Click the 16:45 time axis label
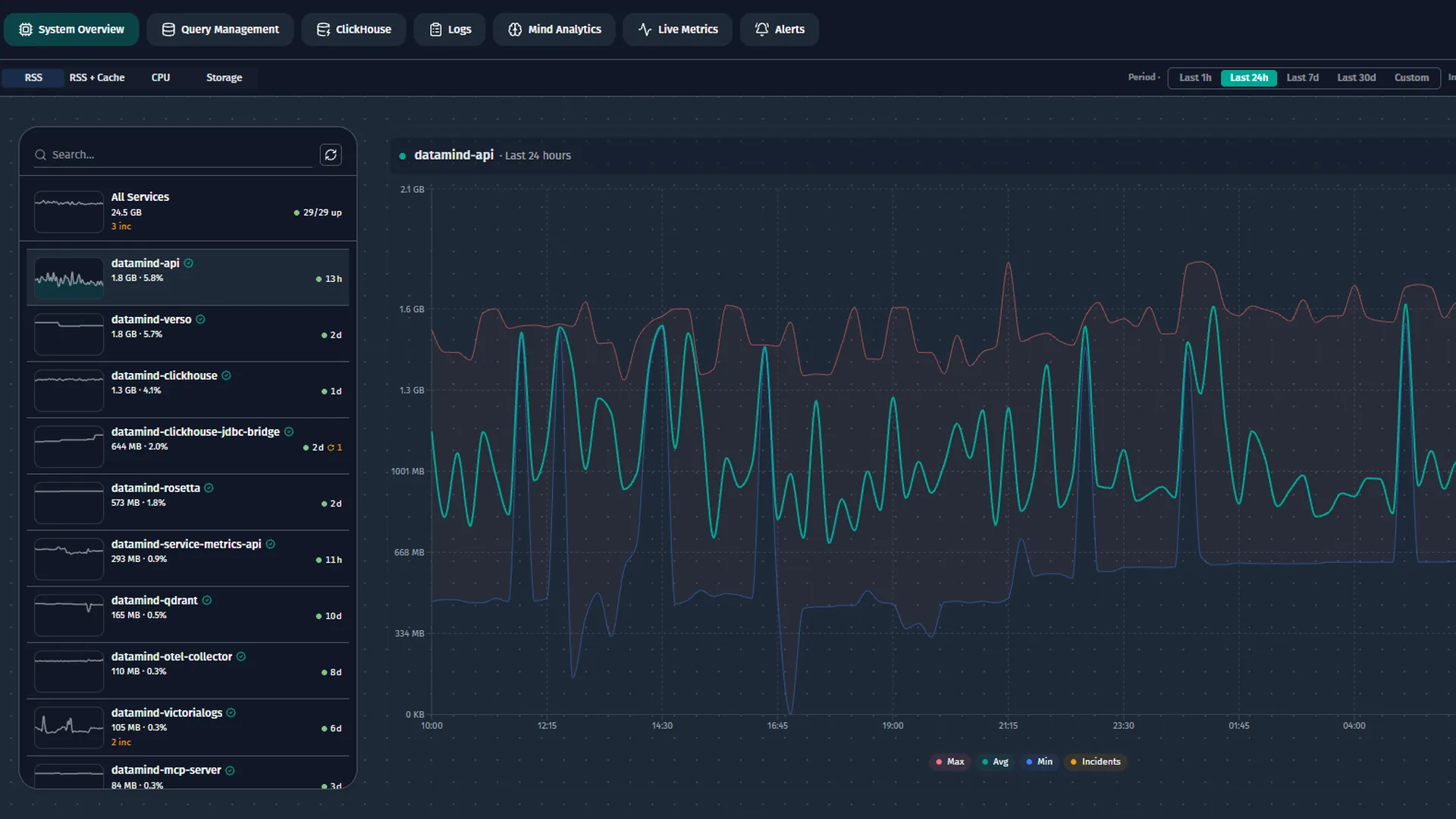This screenshot has height=819, width=1456. tap(777, 726)
